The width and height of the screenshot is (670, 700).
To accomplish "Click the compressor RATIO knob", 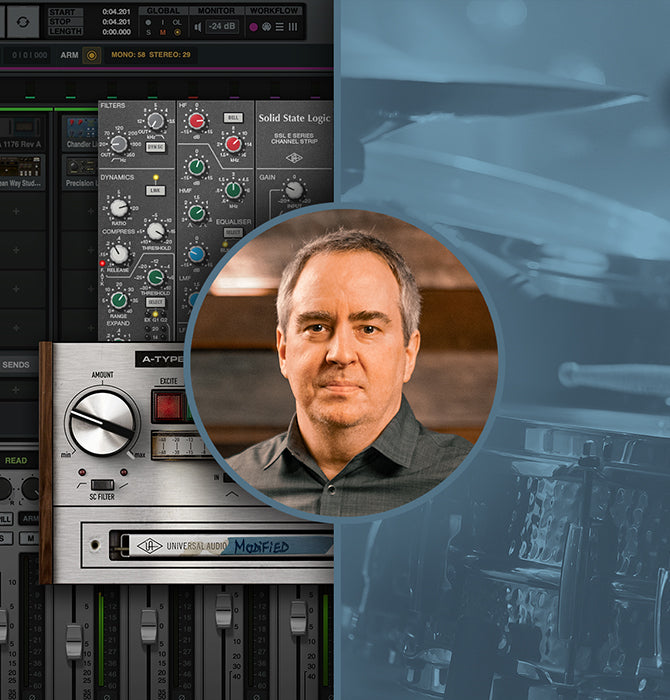I will [x=119, y=207].
